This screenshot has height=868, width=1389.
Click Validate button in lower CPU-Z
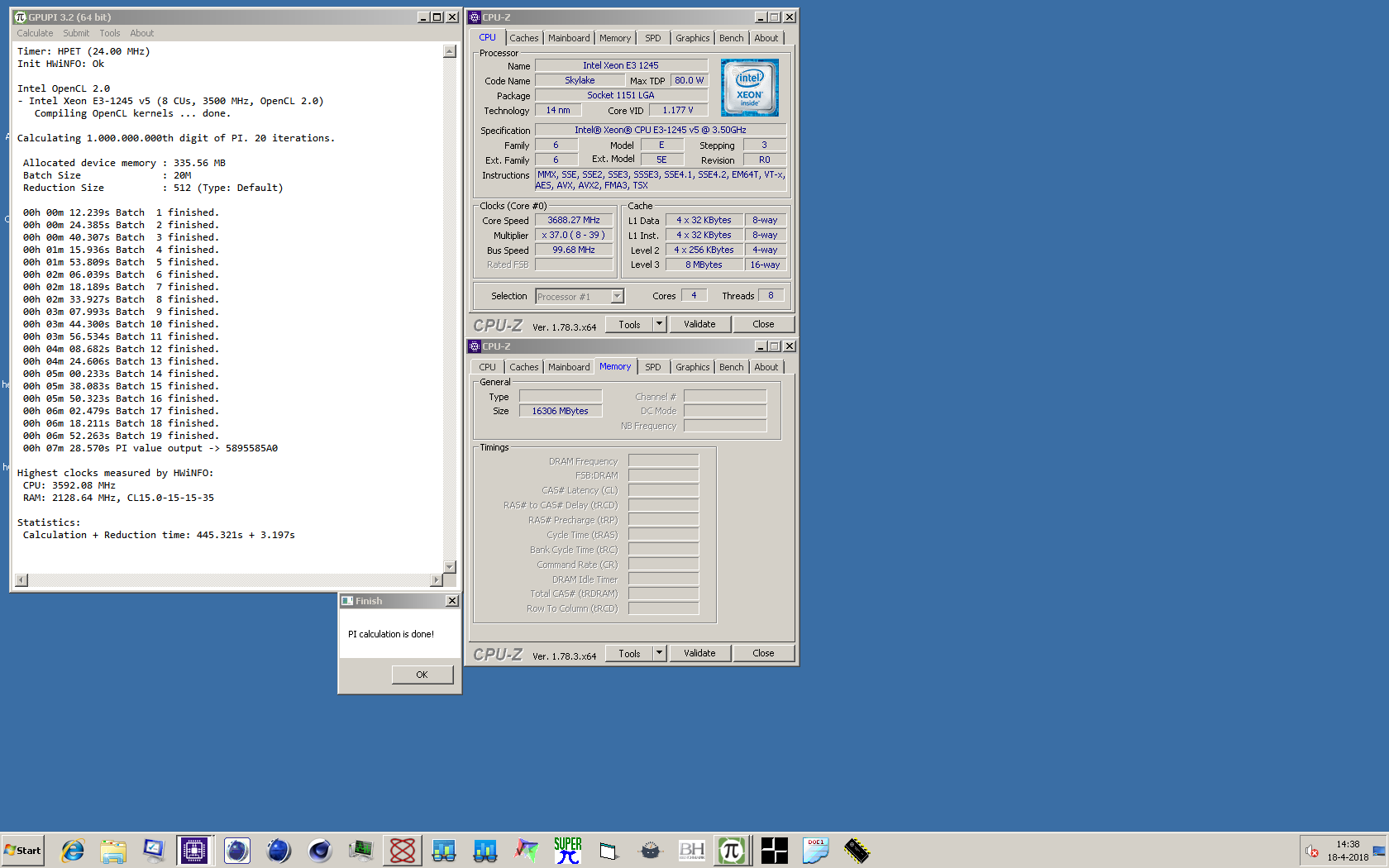coord(699,653)
